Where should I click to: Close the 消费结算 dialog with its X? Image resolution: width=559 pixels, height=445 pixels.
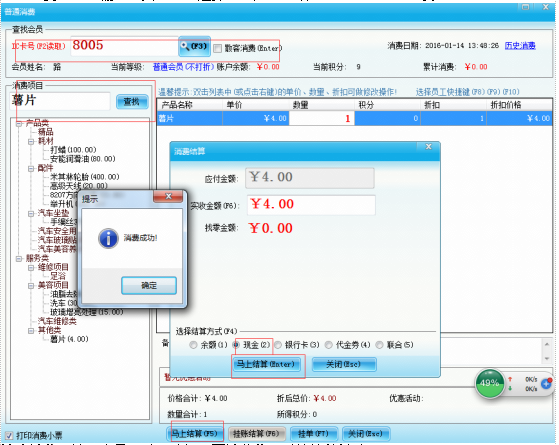429,147
